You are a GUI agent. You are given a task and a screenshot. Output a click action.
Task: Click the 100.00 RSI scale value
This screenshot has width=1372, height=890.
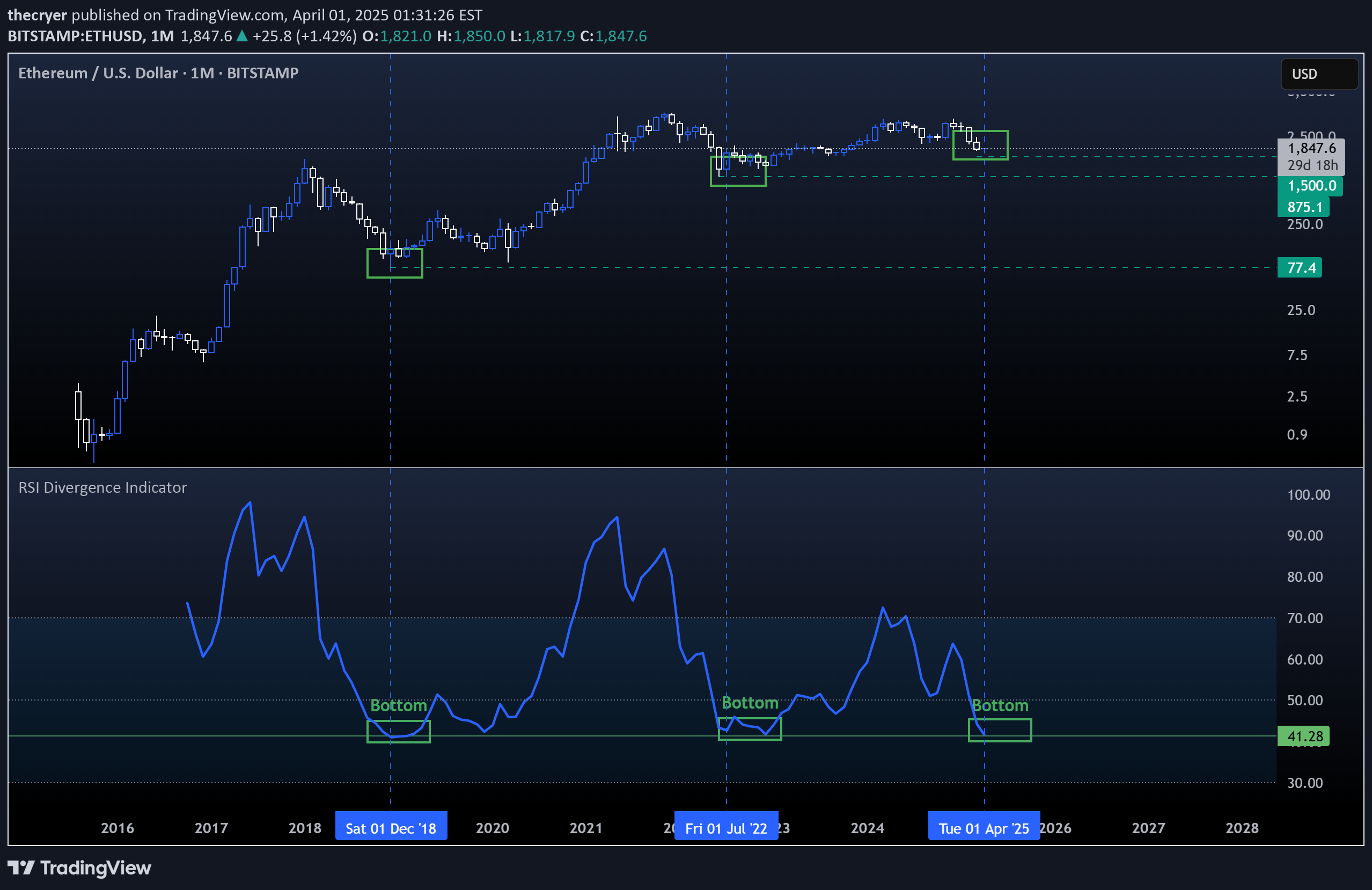(x=1309, y=495)
